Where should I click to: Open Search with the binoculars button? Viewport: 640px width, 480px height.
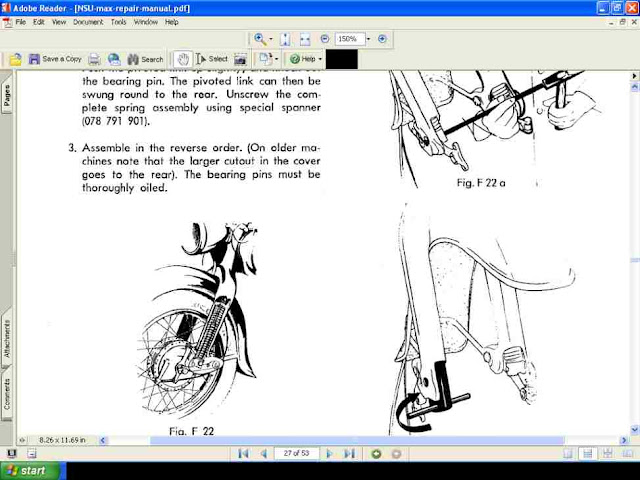145,60
